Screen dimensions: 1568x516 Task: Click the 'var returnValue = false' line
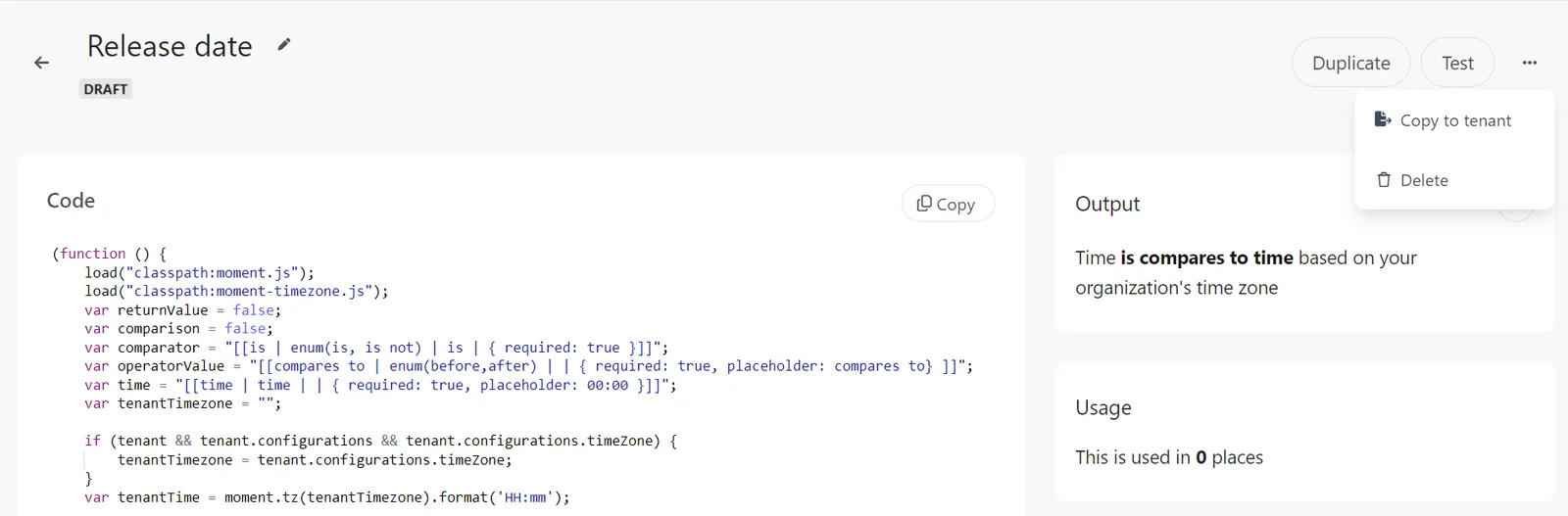(182, 310)
